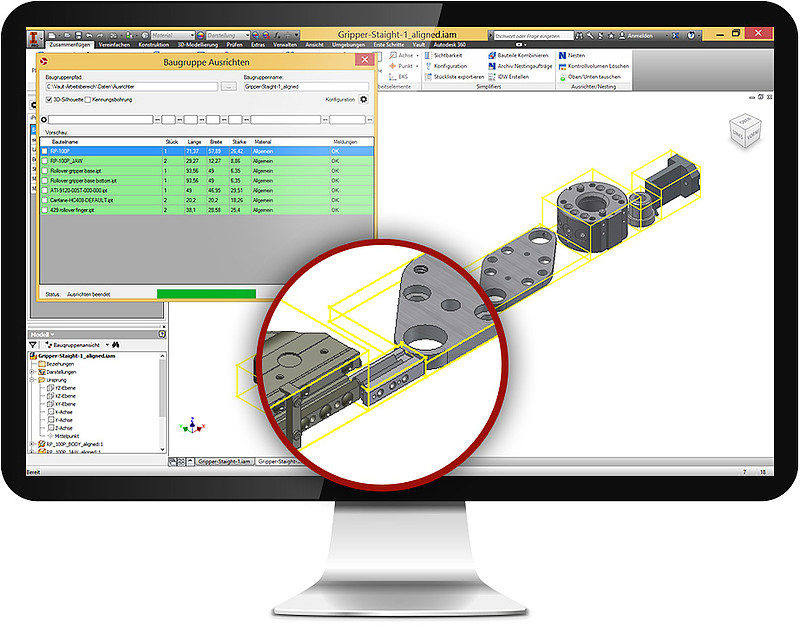Viewport: 800px width, 627px height.
Task: Open the Zusammenfügen ribbon tab
Action: point(70,45)
